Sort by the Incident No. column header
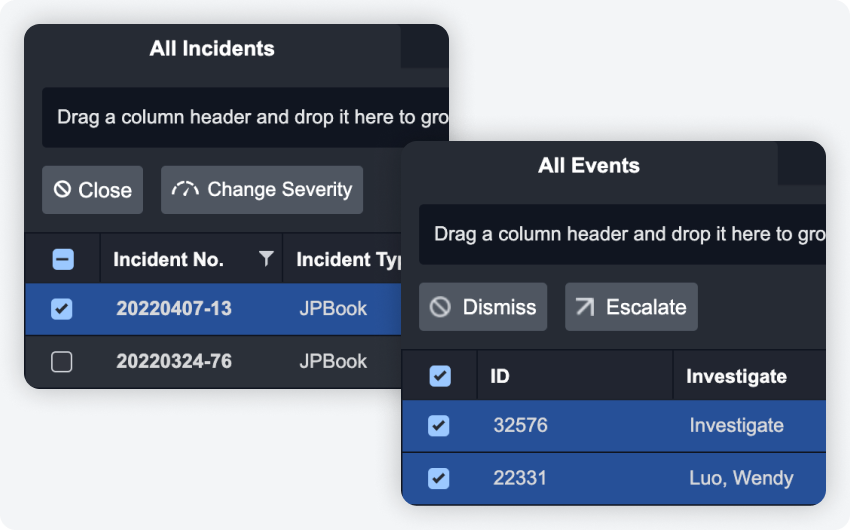This screenshot has height=530, width=850. pos(168,260)
